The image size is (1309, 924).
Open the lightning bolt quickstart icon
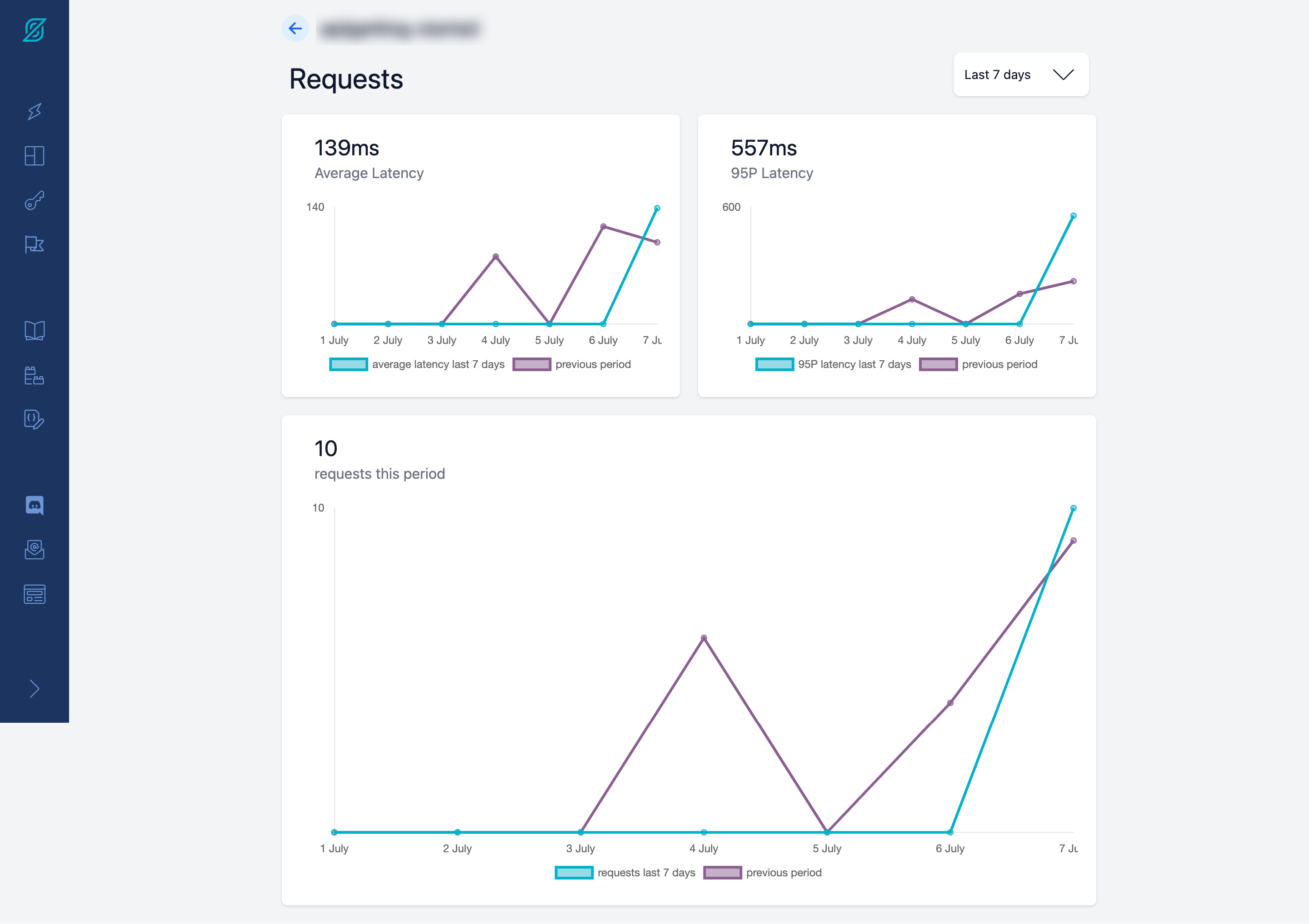point(34,112)
